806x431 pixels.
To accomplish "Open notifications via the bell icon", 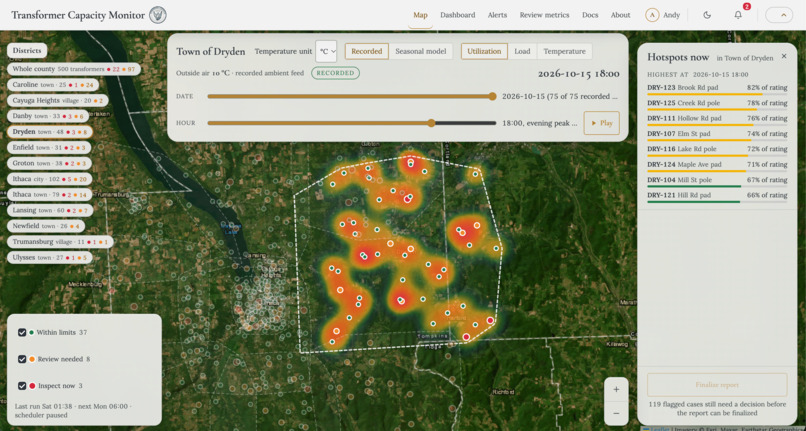I will click(738, 15).
